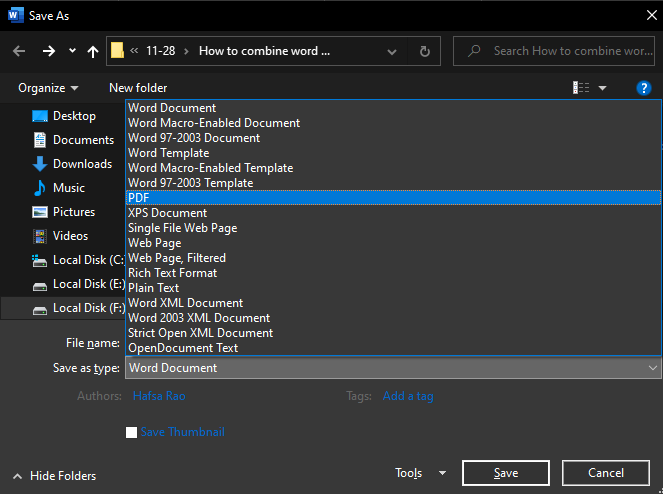This screenshot has width=663, height=494.
Task: Select Music folder in sidebar
Action: pyautogui.click(x=69, y=188)
